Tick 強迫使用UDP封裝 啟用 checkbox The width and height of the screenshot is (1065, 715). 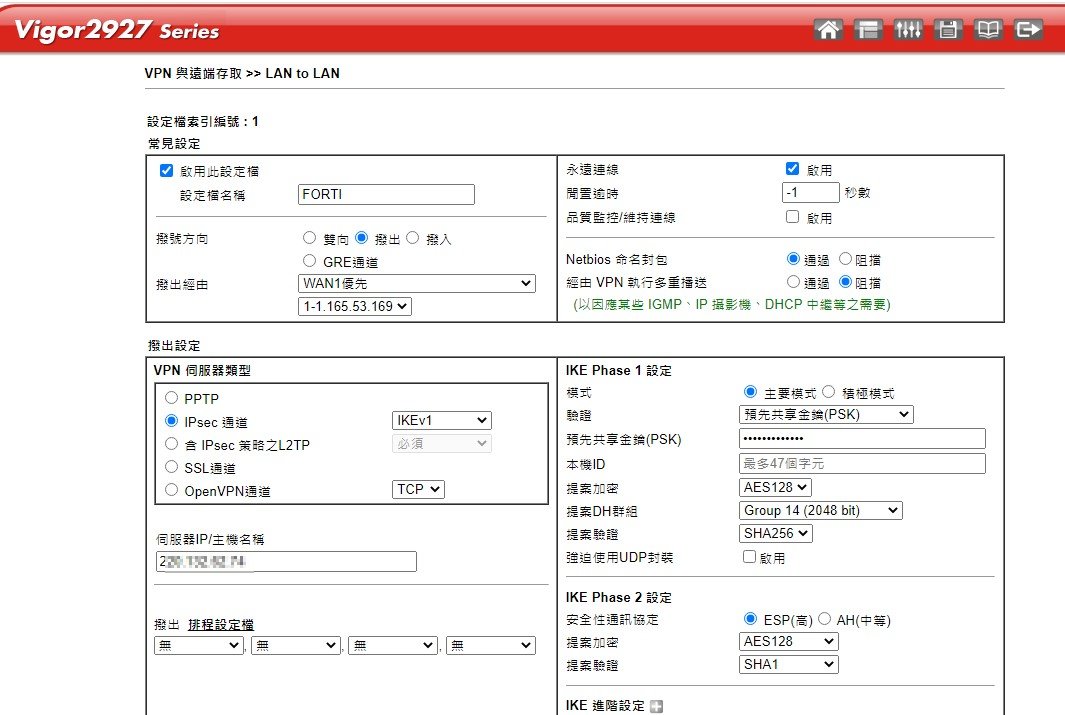(749, 557)
